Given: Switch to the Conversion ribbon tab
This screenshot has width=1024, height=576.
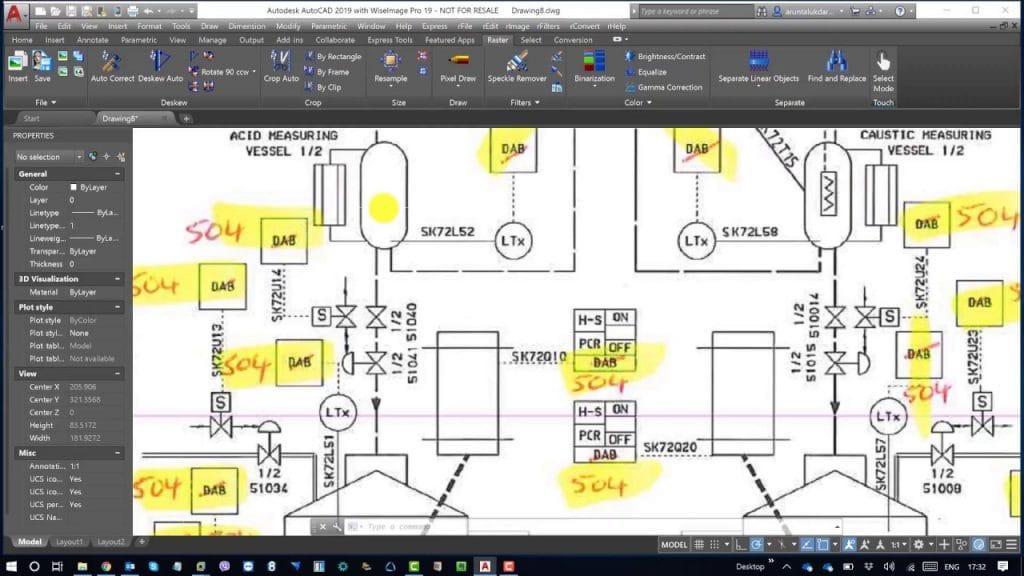Looking at the screenshot, I should coord(573,40).
